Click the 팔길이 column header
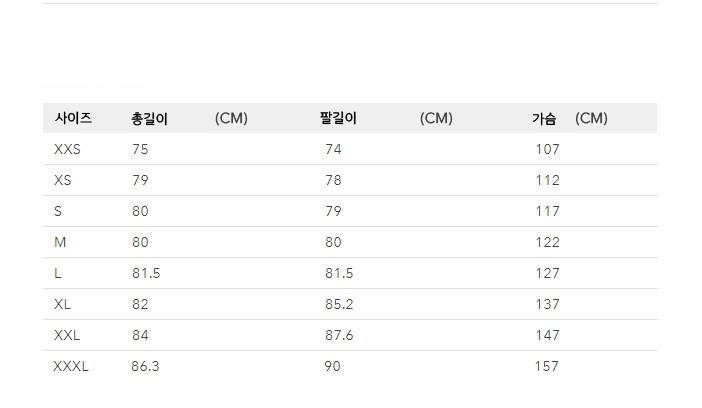 pos(338,118)
